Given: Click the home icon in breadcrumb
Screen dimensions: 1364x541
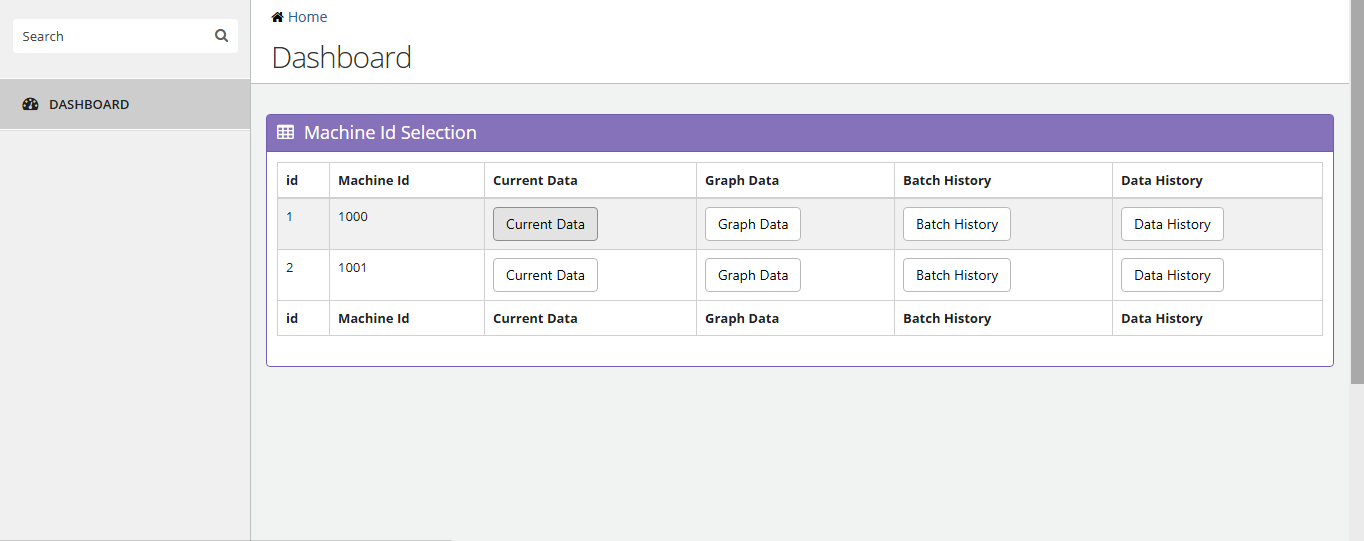Looking at the screenshot, I should [277, 17].
